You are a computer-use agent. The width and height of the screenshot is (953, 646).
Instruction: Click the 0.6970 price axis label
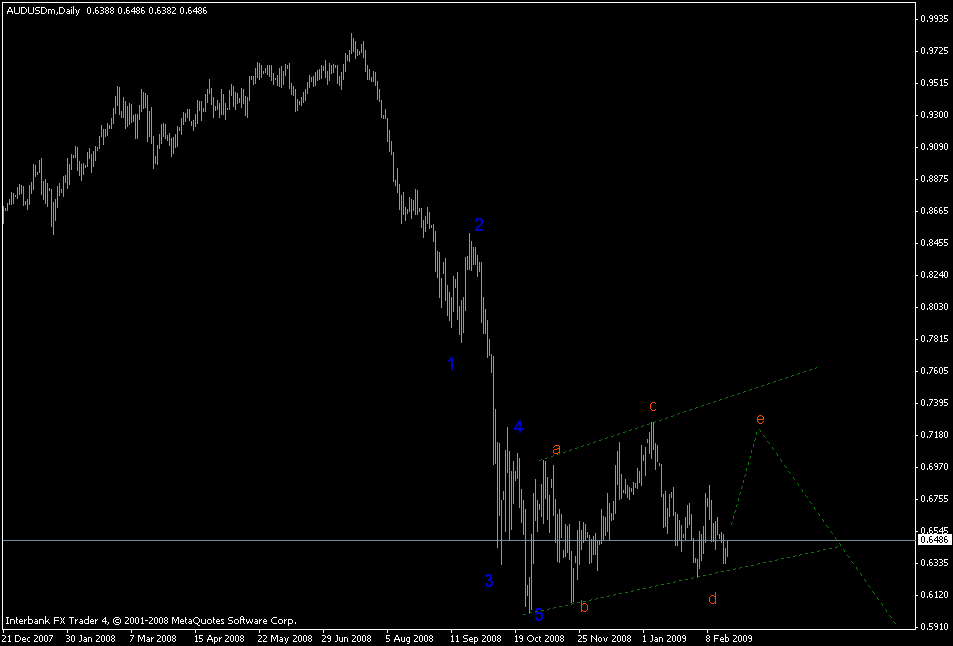click(932, 467)
